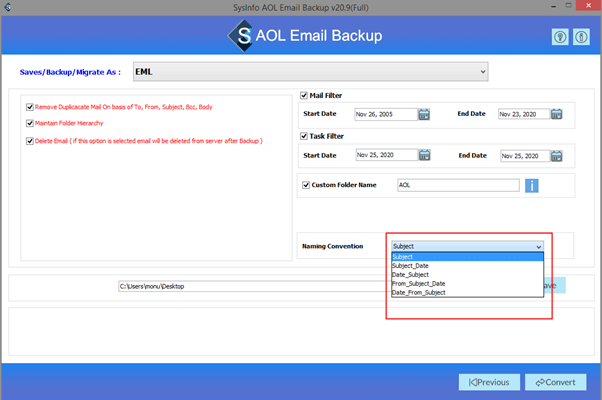
Task: Click the SysInfo app icon in title bar
Action: [x=7, y=7]
